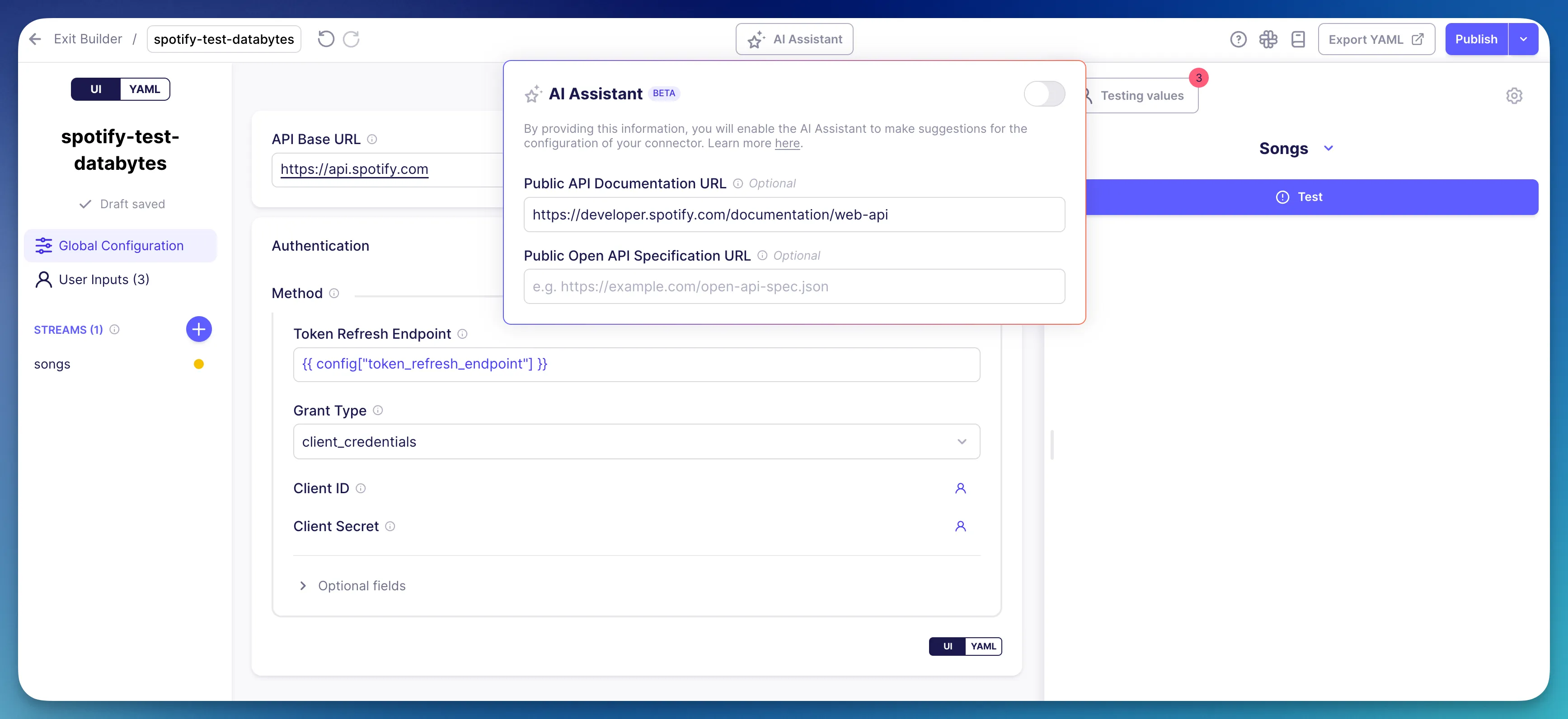Expand the Optional fields section

[x=352, y=586]
